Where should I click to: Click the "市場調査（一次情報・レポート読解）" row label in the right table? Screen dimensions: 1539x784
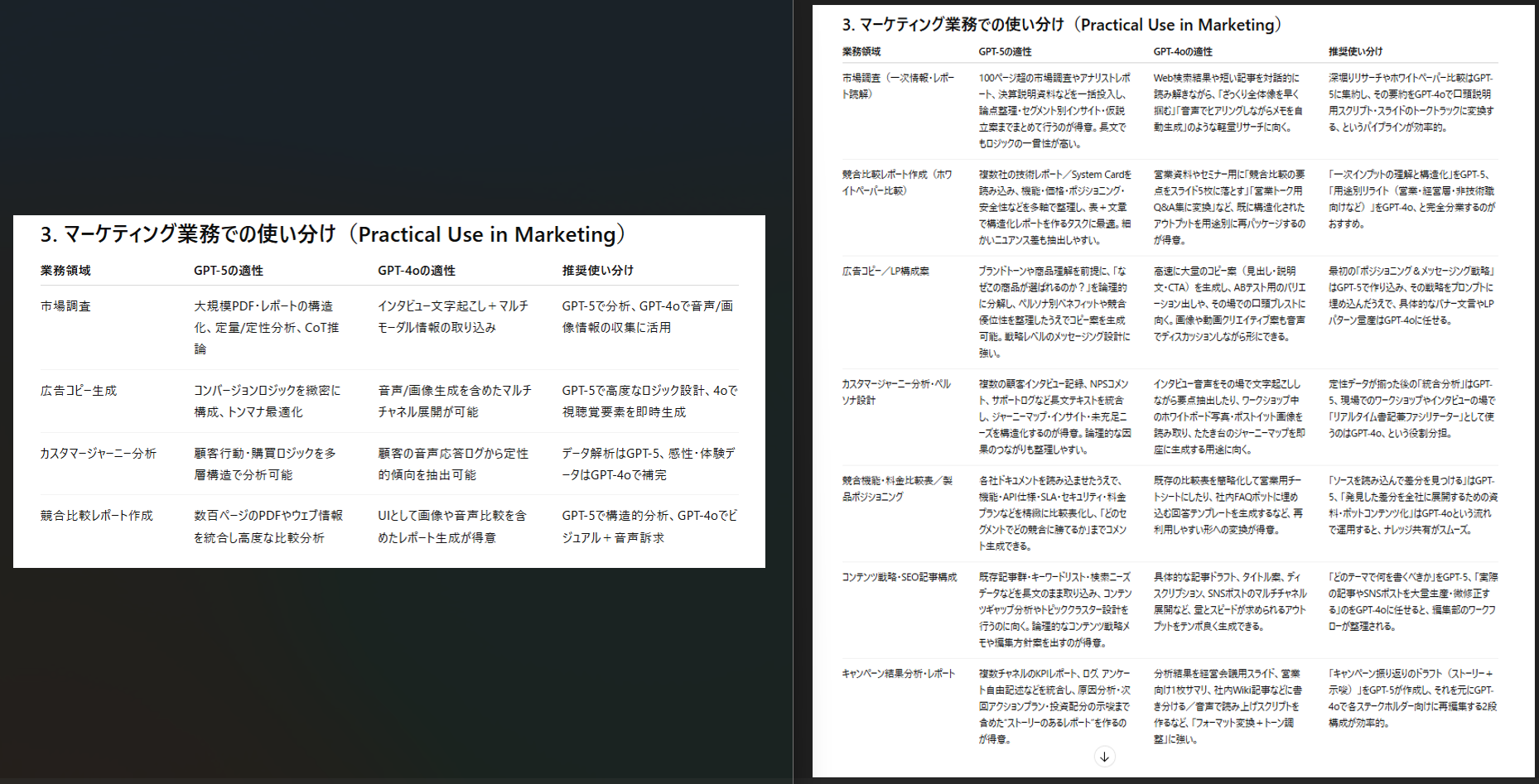click(x=898, y=86)
